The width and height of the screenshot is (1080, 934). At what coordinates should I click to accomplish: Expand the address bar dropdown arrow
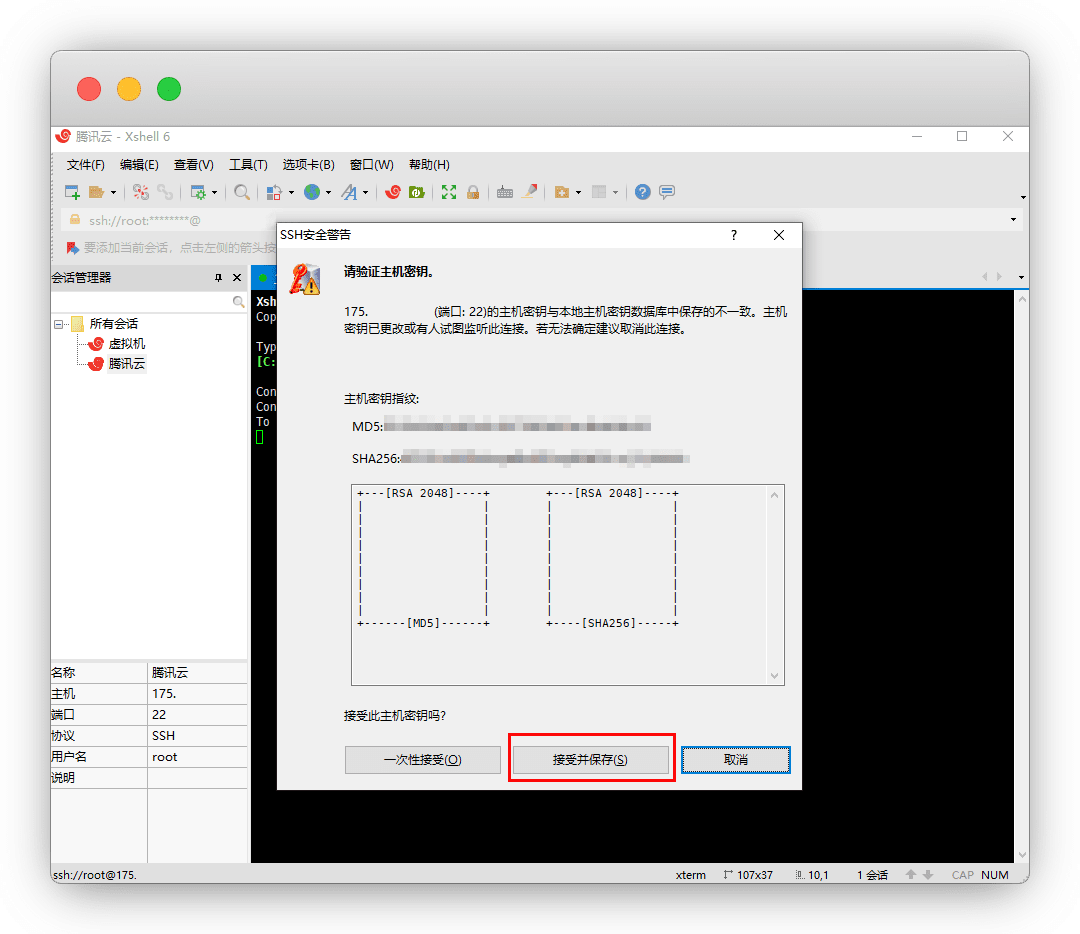click(x=1013, y=220)
